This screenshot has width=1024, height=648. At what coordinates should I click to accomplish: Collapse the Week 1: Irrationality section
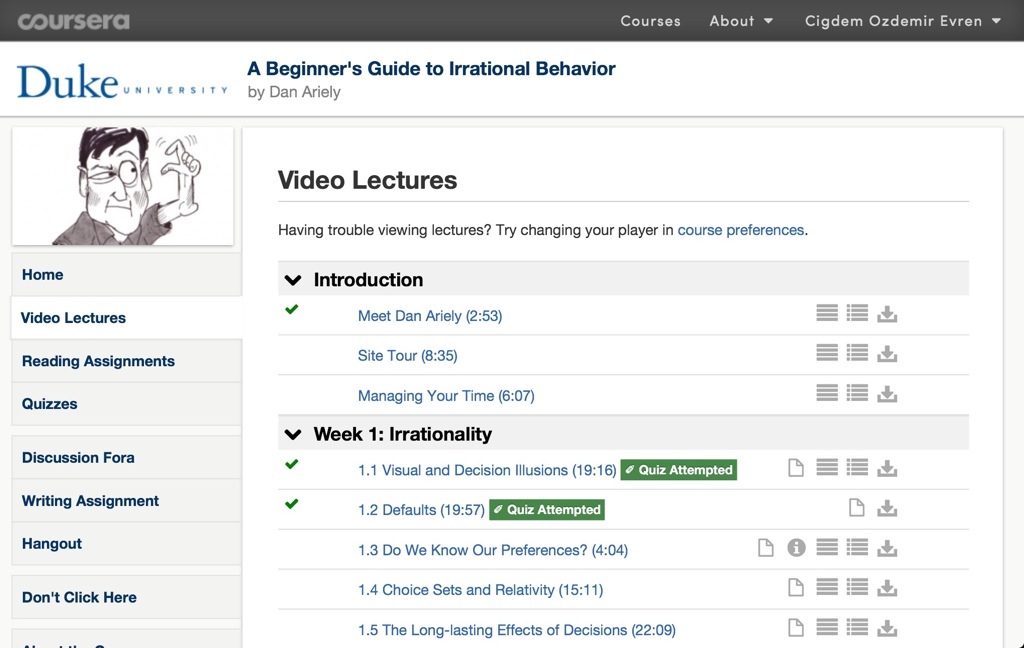coord(293,434)
